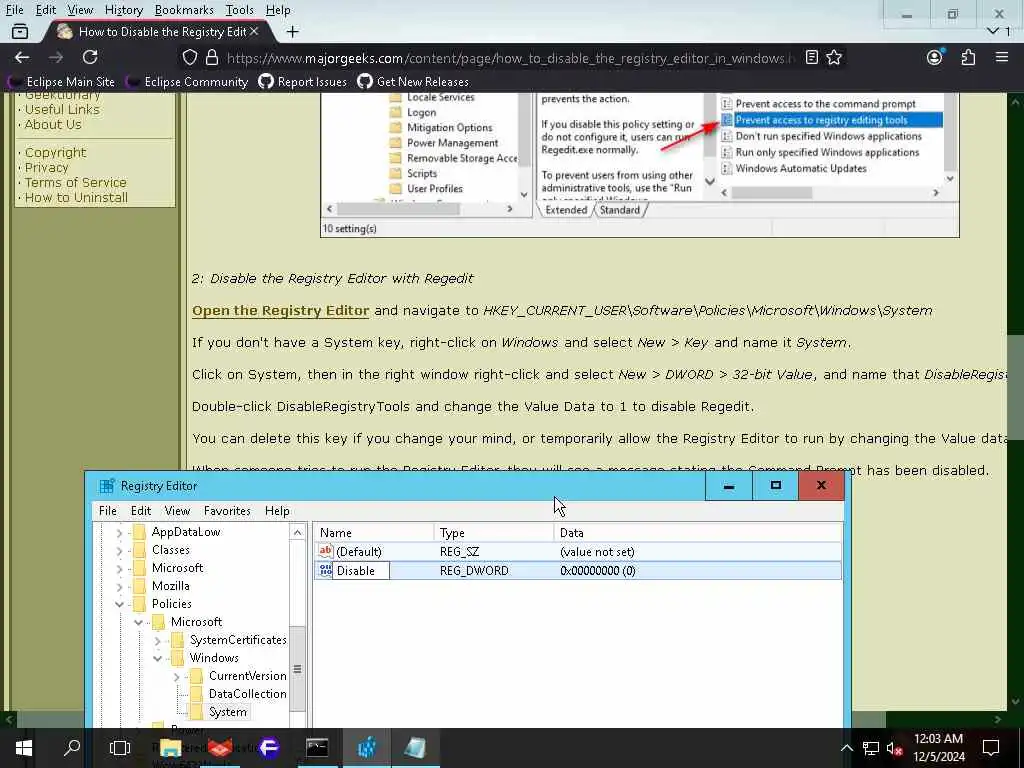Open a new tab with the plus button

click(x=293, y=31)
